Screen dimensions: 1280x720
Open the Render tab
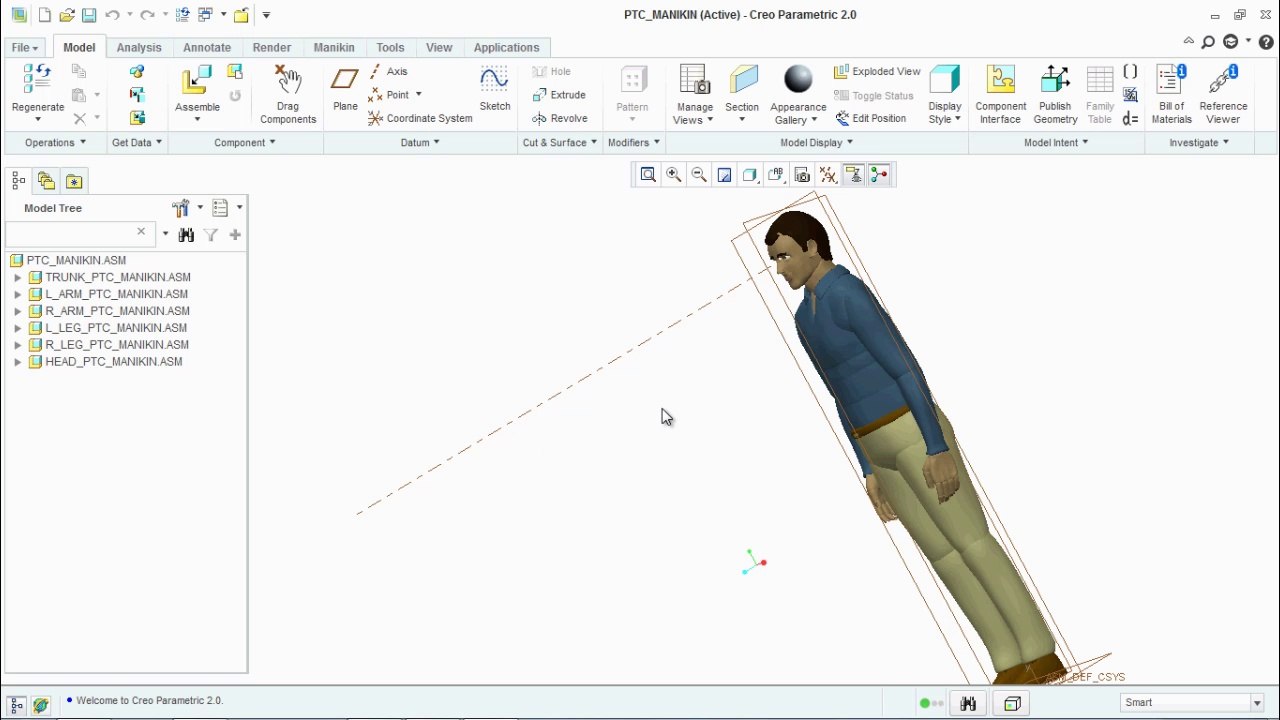coord(272,47)
